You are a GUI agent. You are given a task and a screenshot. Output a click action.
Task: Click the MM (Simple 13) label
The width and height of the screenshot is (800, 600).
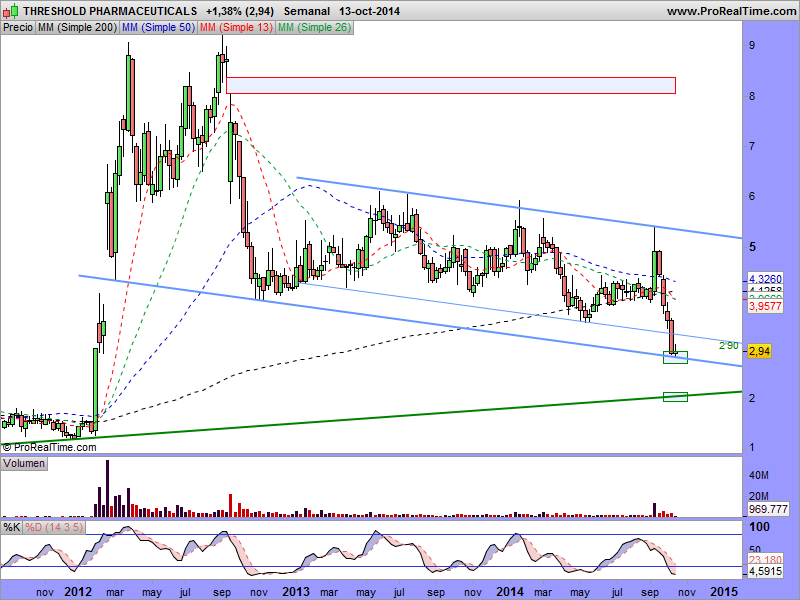(x=236, y=28)
